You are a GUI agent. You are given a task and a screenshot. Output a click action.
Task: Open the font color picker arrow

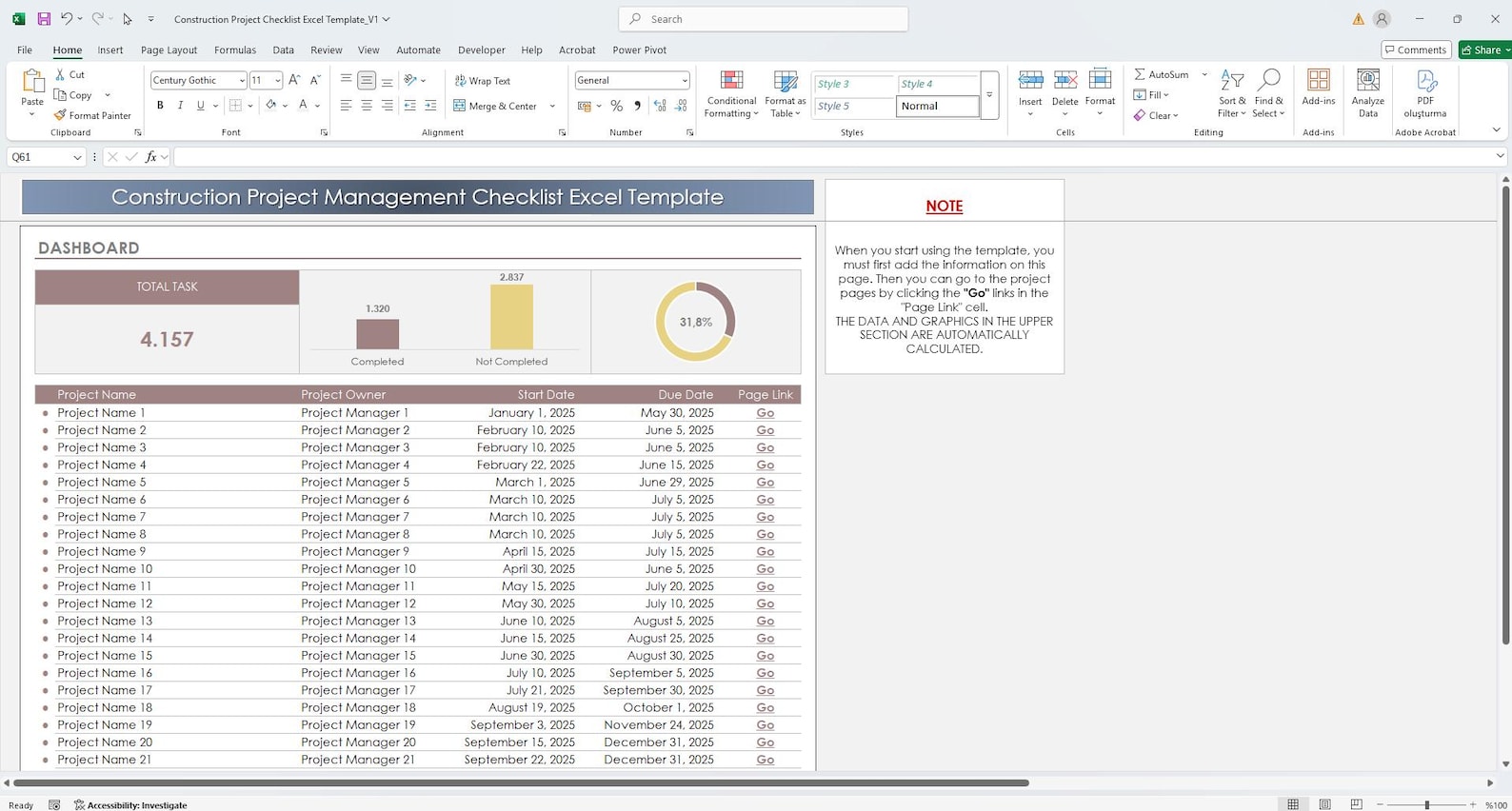click(x=317, y=106)
